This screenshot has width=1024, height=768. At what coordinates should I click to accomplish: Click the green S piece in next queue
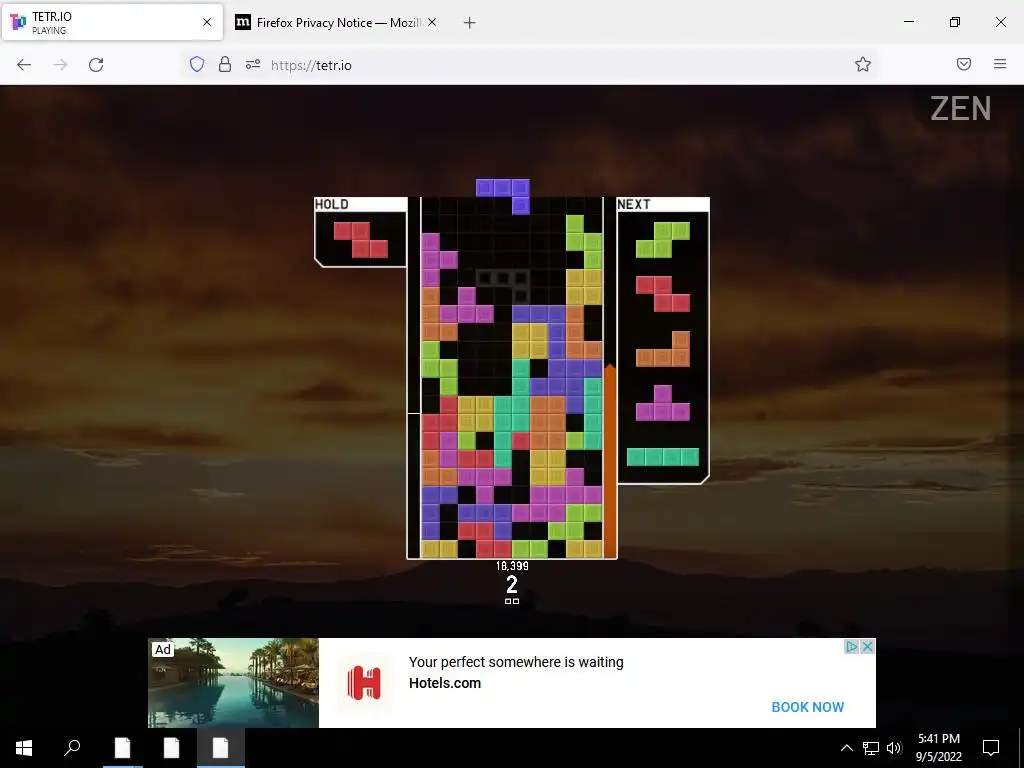(663, 240)
